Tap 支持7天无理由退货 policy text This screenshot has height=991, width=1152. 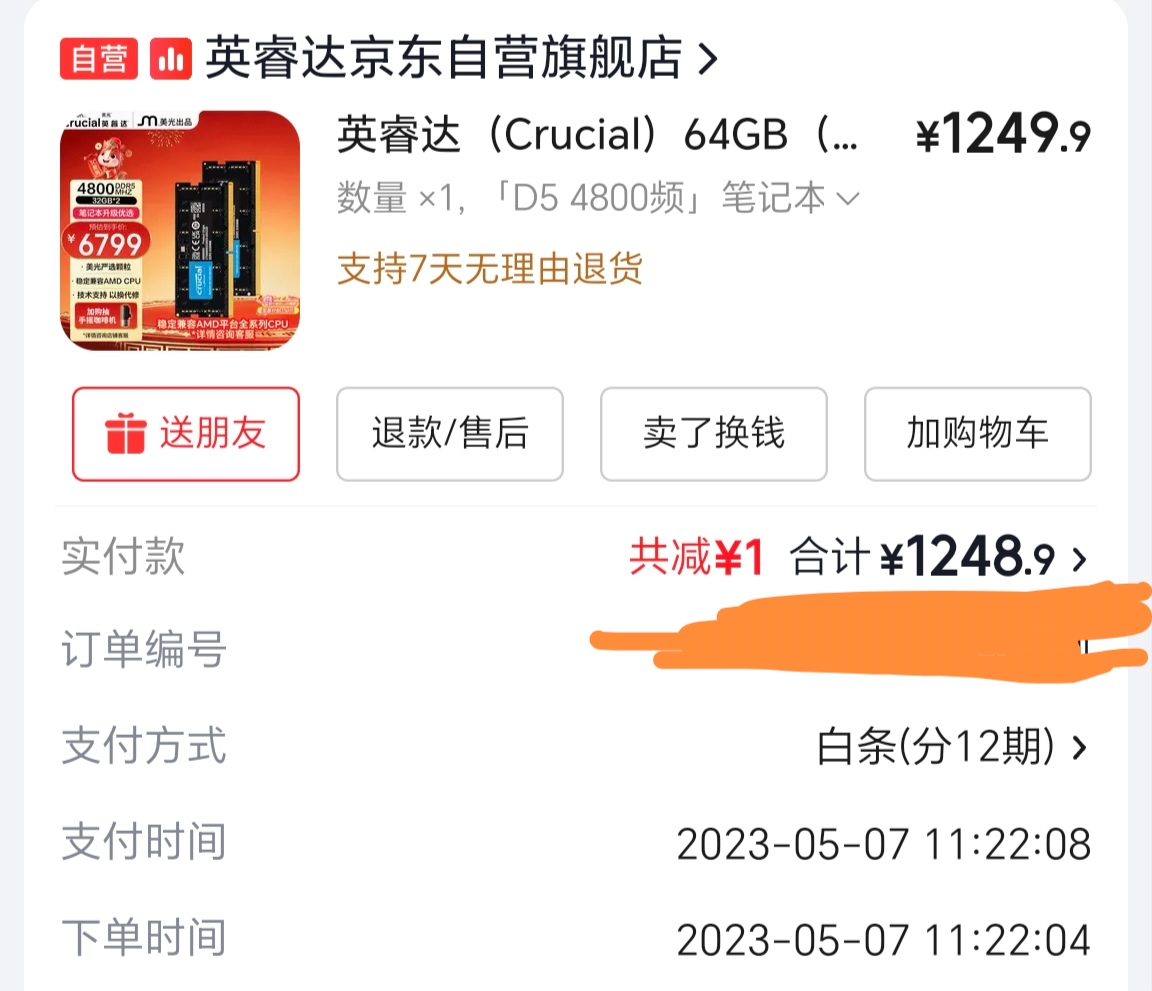pyautogui.click(x=490, y=268)
